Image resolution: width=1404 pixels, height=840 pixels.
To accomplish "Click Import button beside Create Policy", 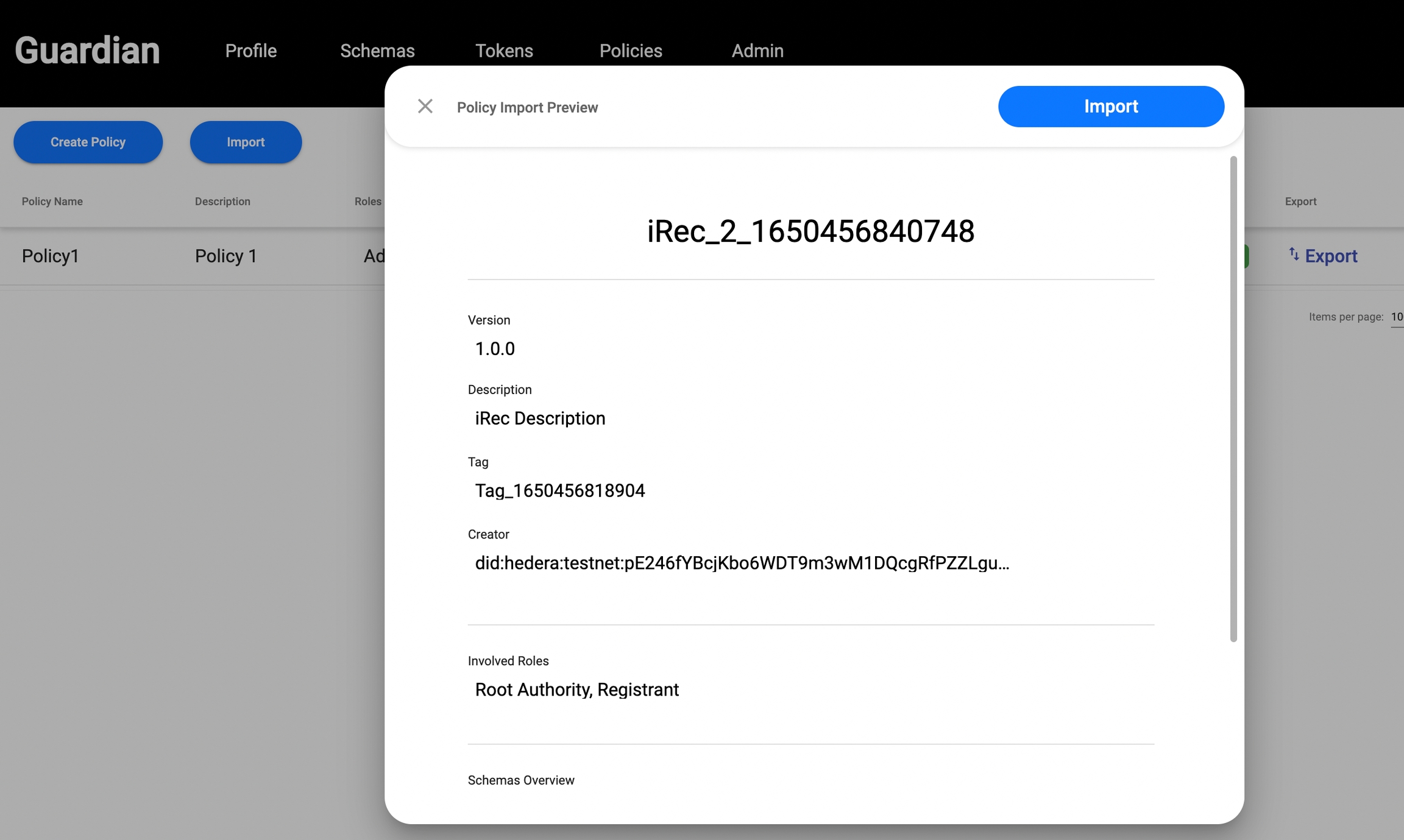I will (x=245, y=142).
